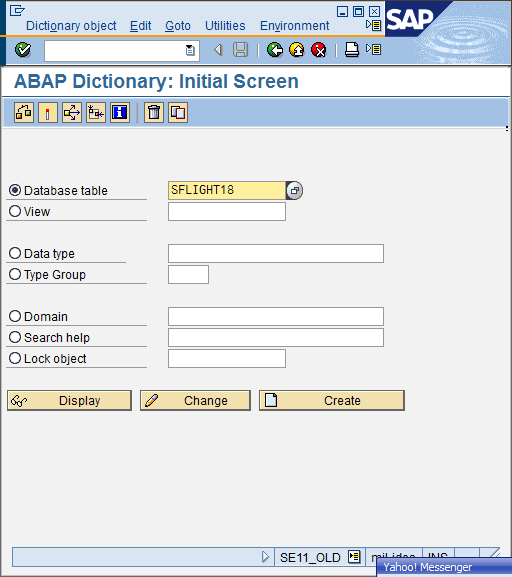The height and width of the screenshot is (577, 512).
Task: Minimize the SAP window
Action: (x=342, y=11)
